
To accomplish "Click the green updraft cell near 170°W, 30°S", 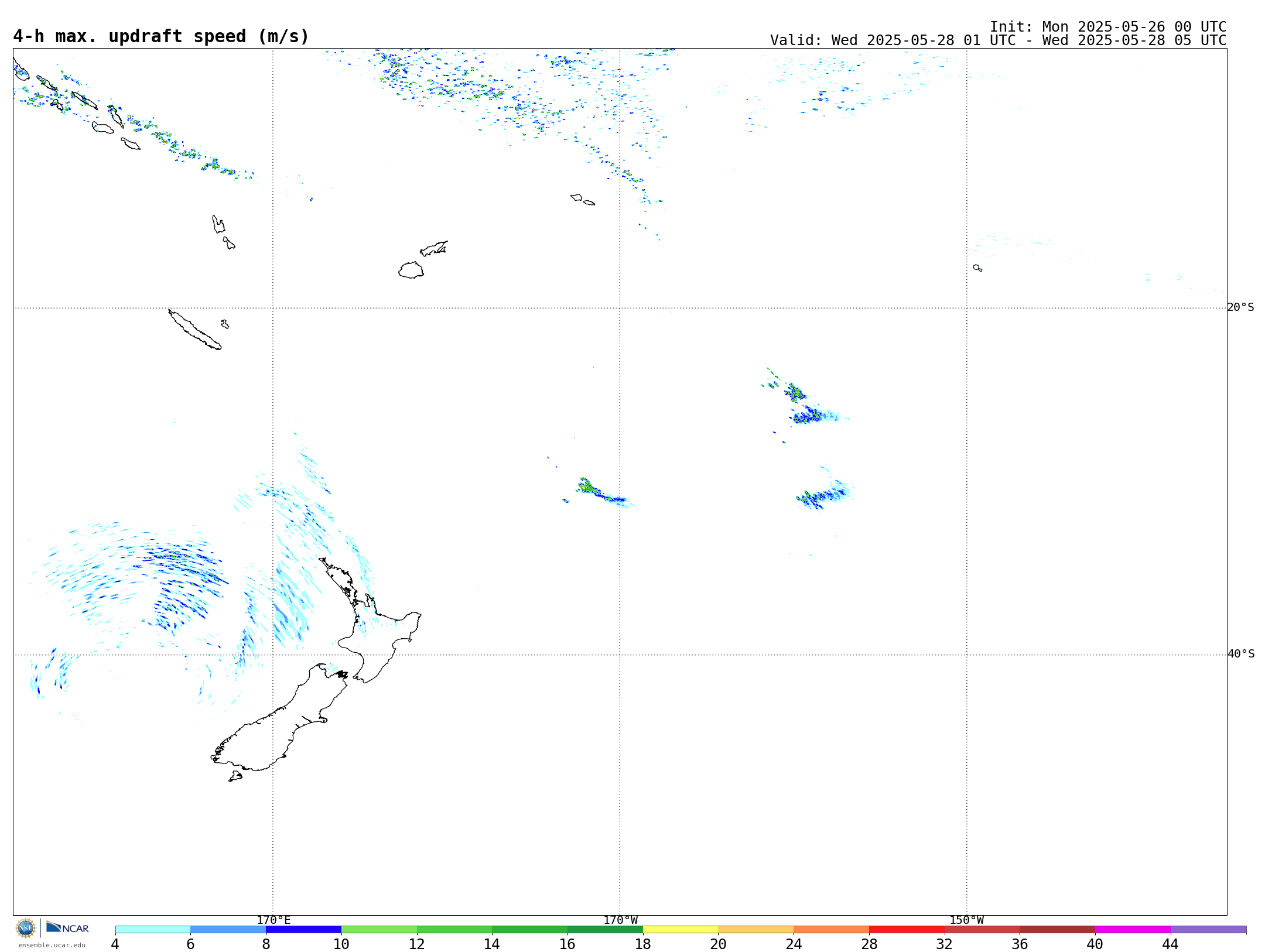I will click(587, 487).
